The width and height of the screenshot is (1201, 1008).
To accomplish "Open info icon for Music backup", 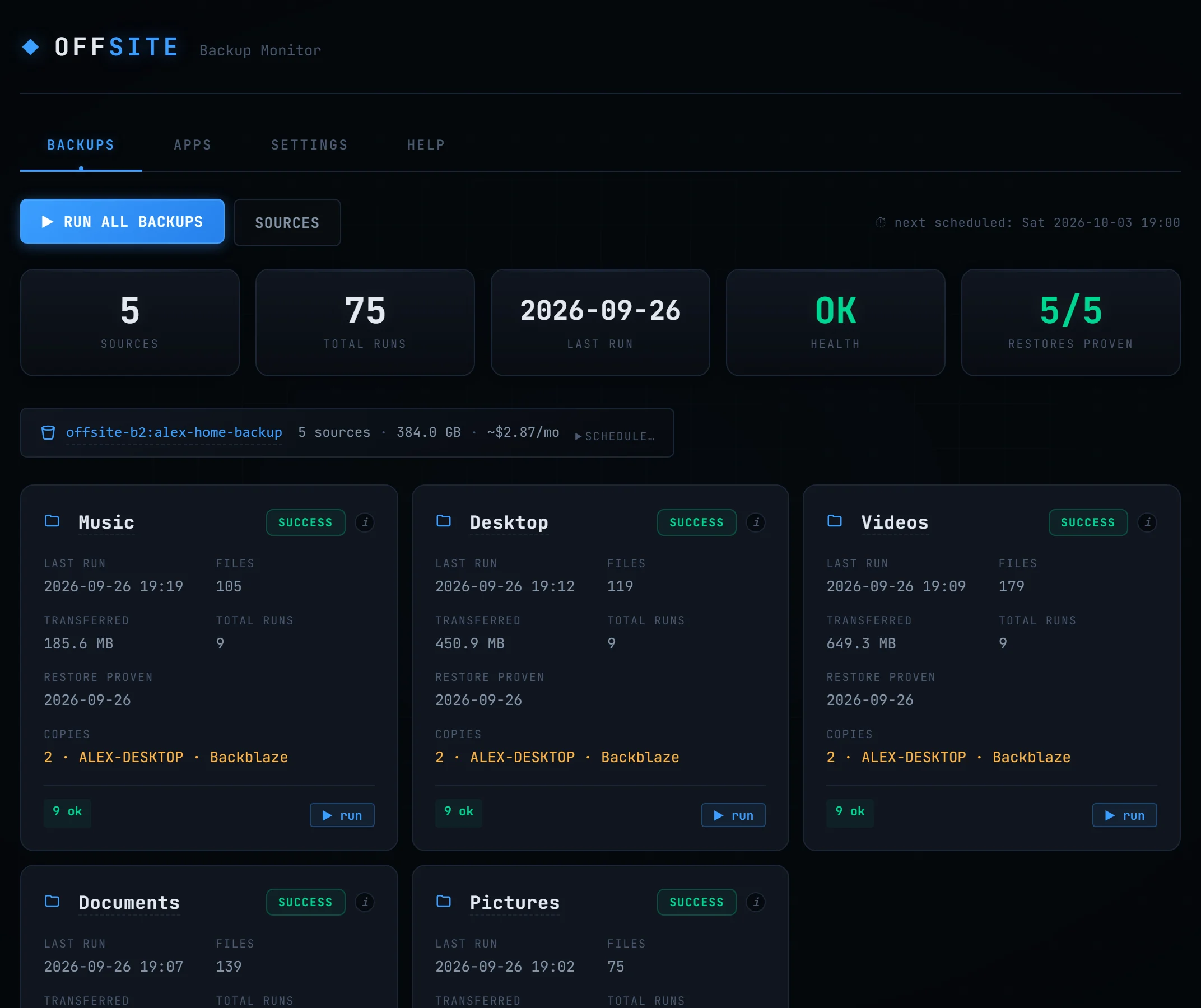I will (365, 522).
